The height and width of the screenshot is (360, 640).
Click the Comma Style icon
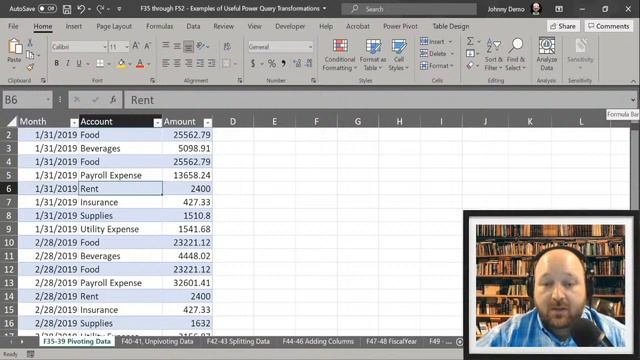point(283,64)
